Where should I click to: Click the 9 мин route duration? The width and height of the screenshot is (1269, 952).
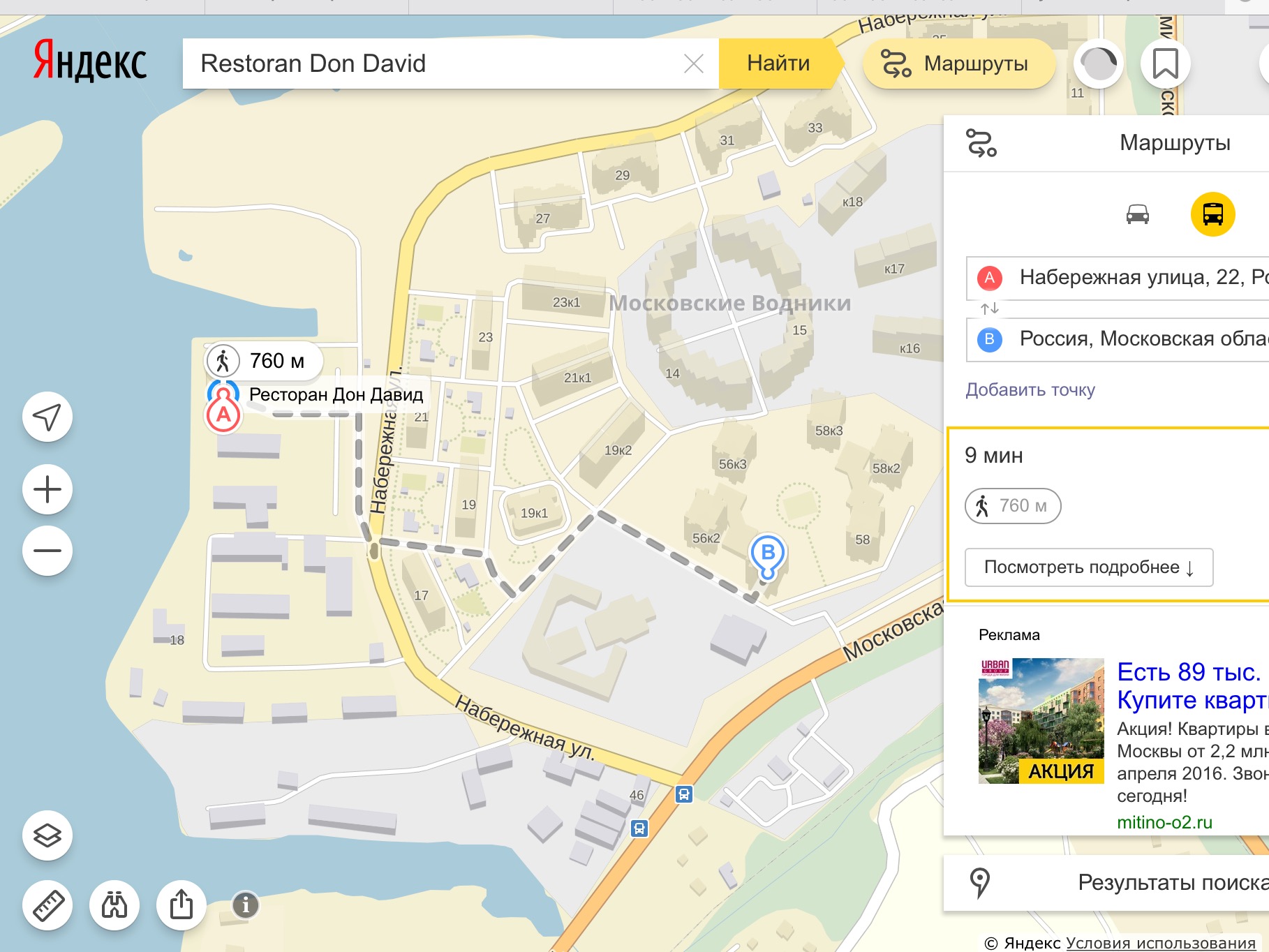tap(994, 456)
